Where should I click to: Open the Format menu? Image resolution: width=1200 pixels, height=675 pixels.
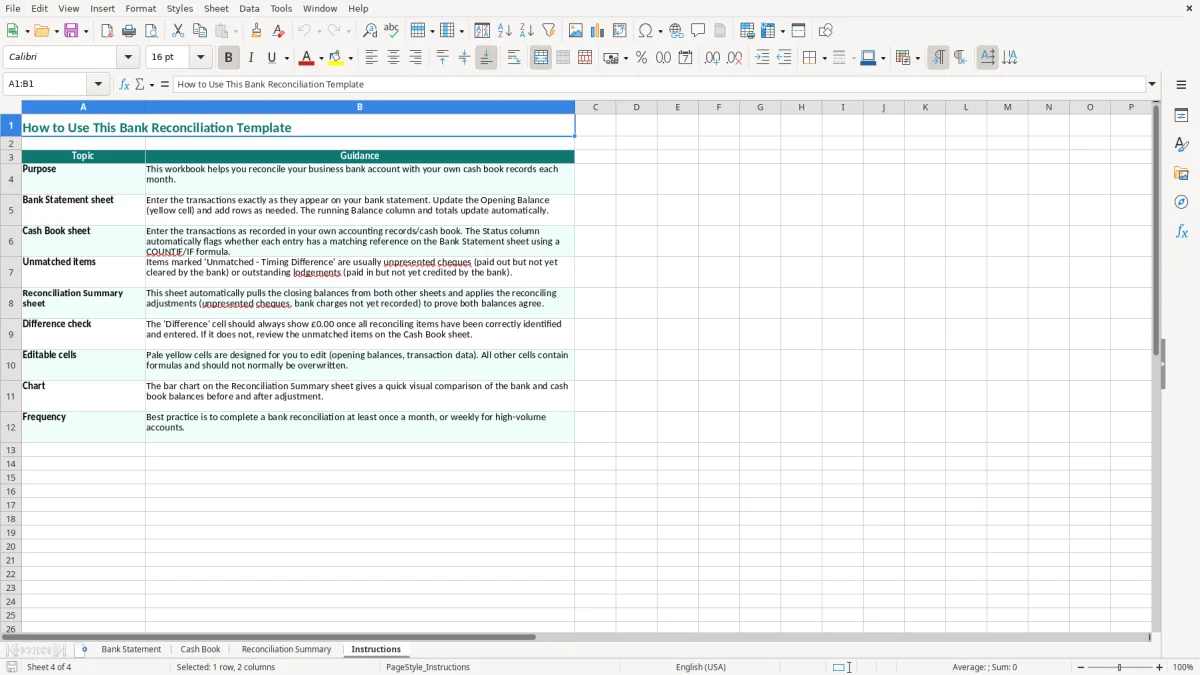coord(140,8)
